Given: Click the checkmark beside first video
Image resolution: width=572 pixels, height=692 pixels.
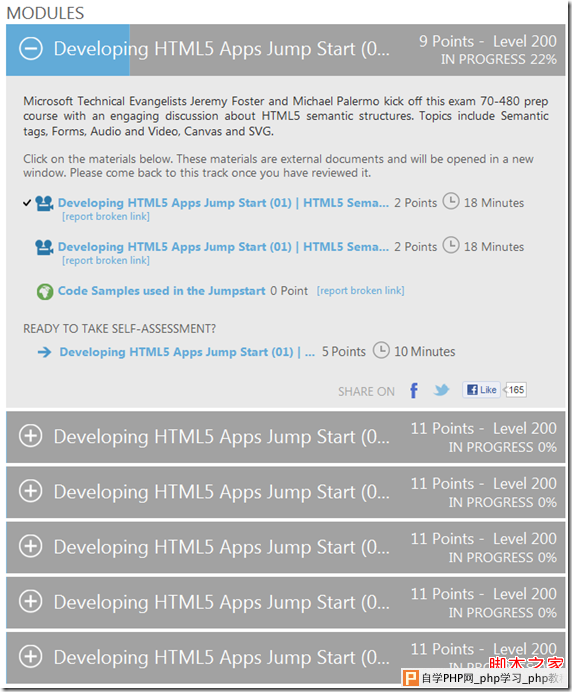Looking at the screenshot, I should point(27,203).
